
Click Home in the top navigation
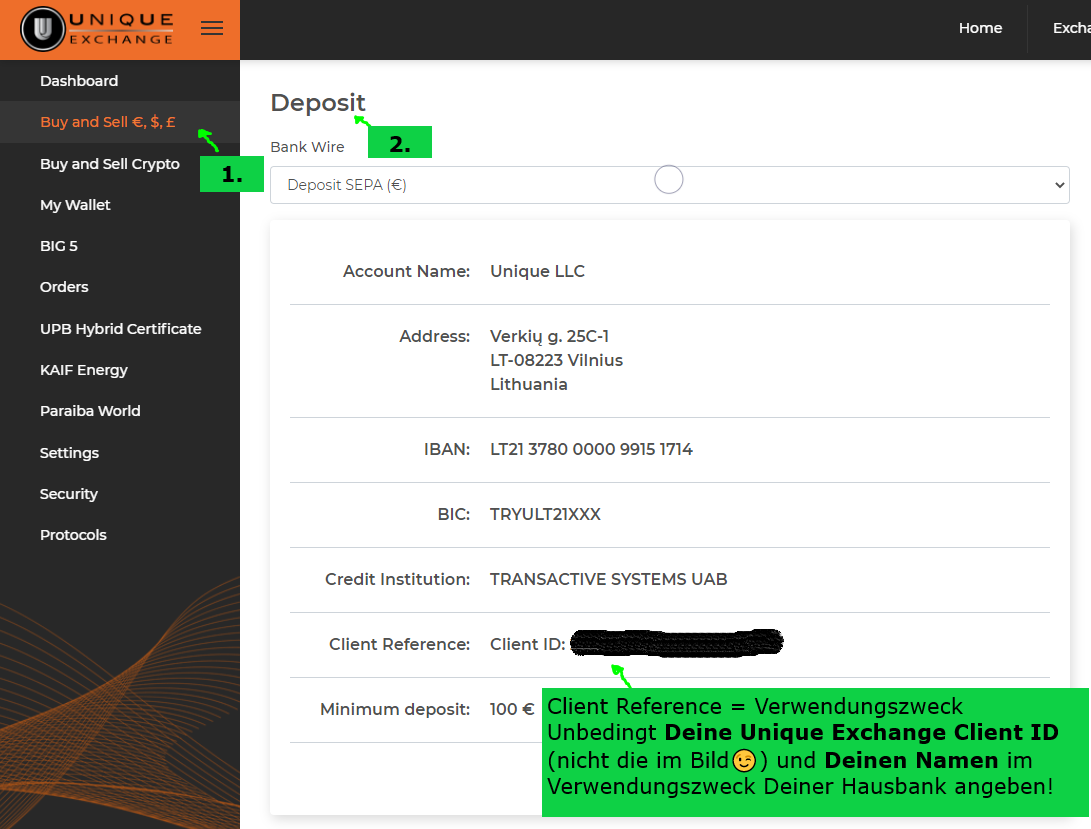tap(980, 28)
